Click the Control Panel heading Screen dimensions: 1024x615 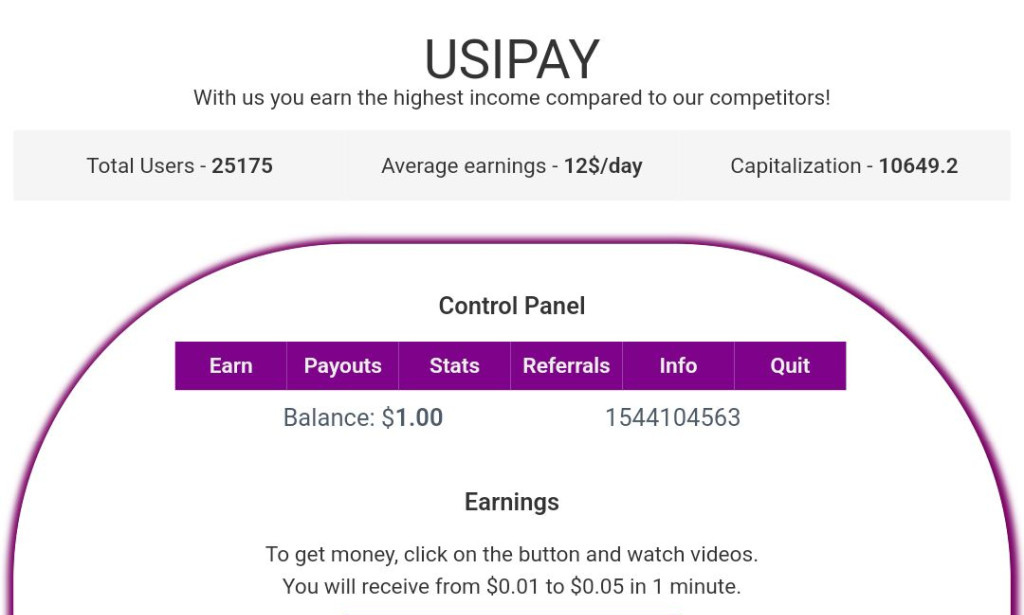tap(511, 306)
